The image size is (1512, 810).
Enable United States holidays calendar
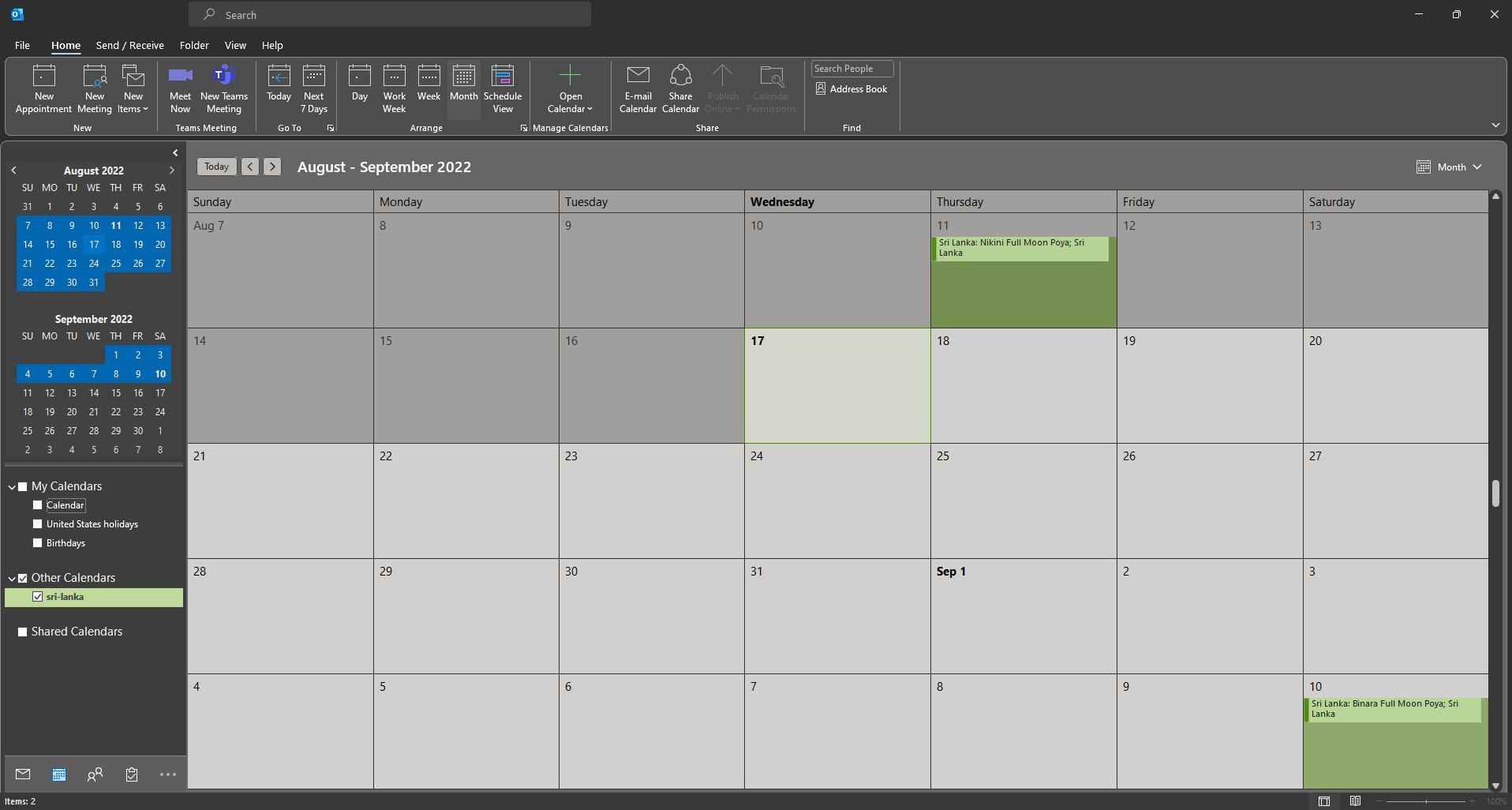click(x=37, y=524)
